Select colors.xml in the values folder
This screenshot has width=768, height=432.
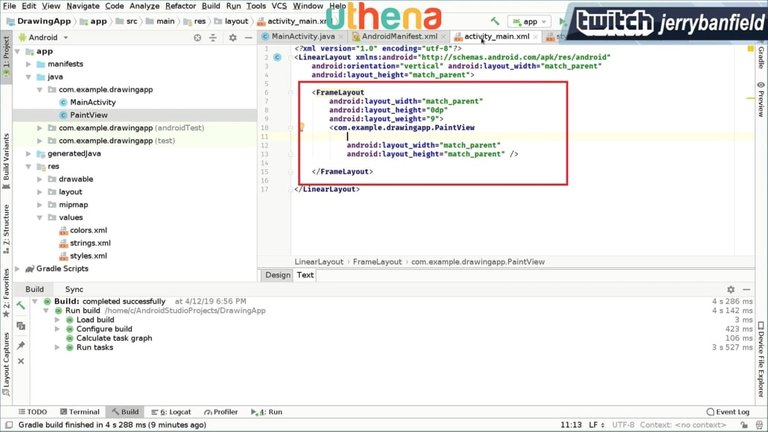(89, 230)
